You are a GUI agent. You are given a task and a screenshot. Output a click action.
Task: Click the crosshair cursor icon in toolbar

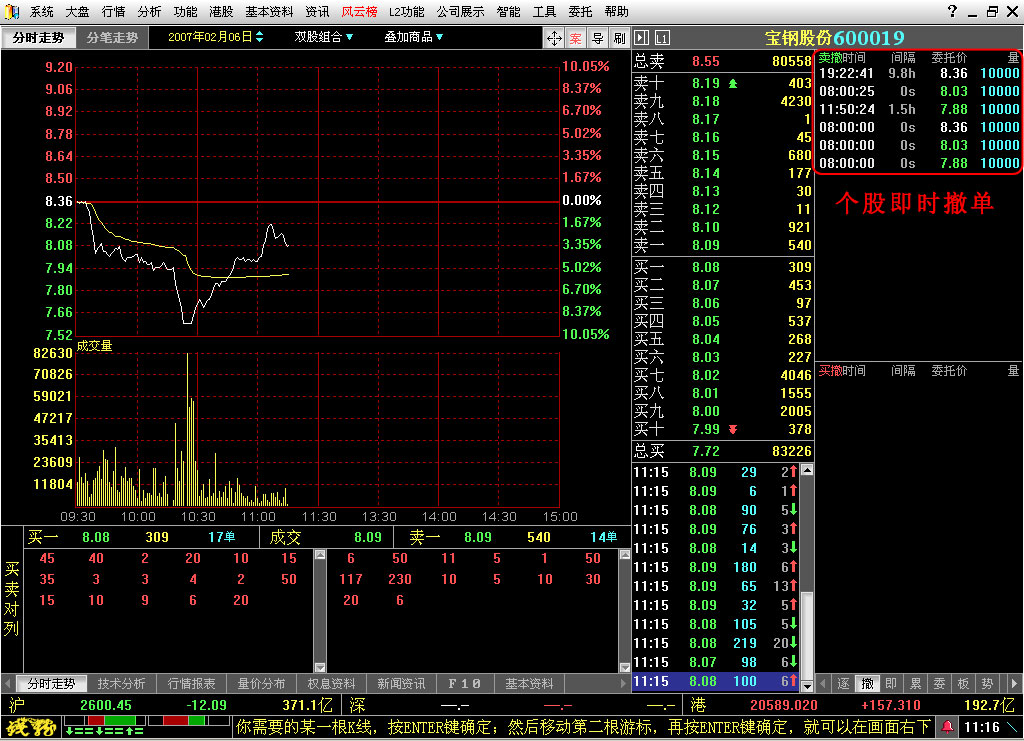click(554, 38)
